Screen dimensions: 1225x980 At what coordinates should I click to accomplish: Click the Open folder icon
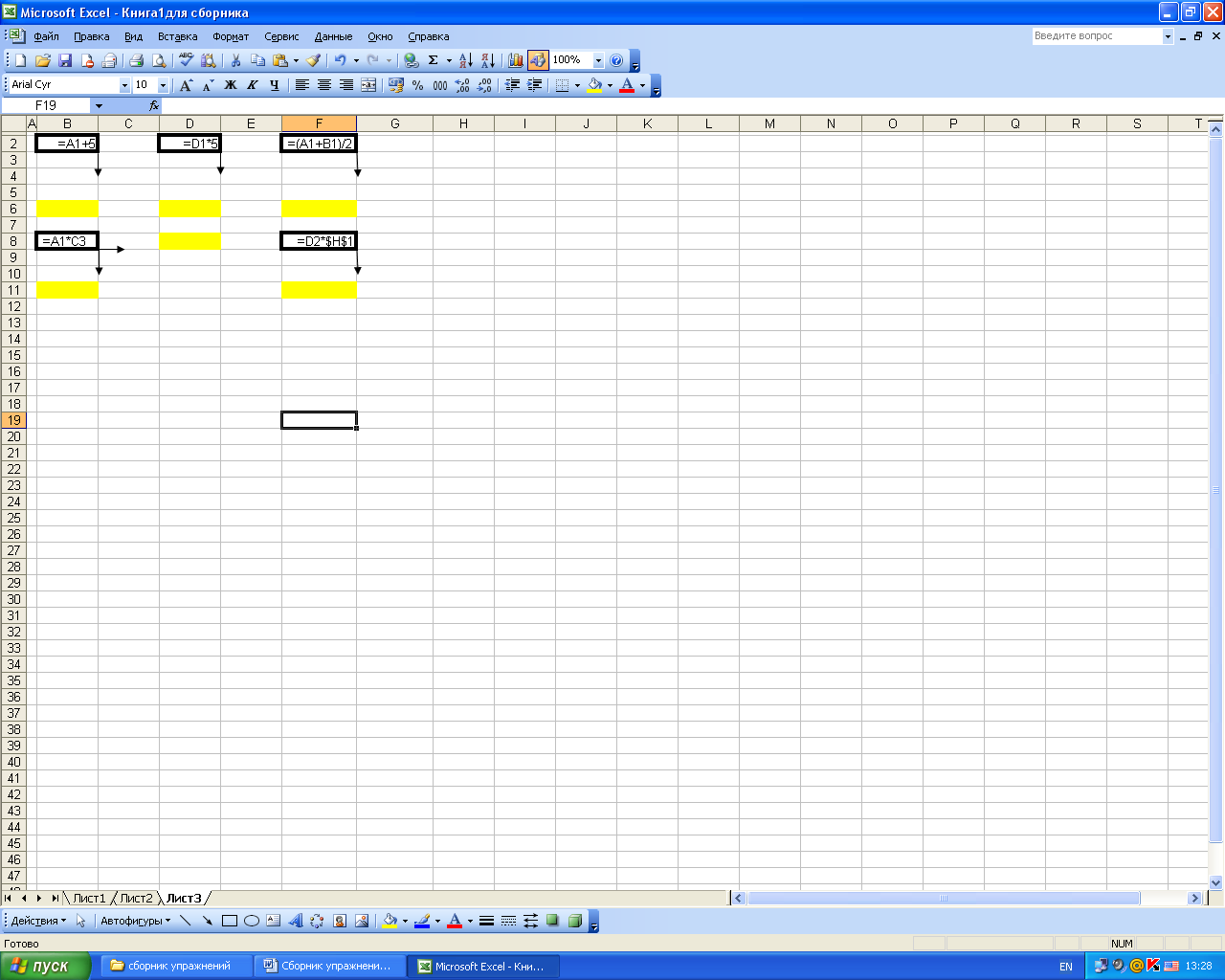coord(43,60)
